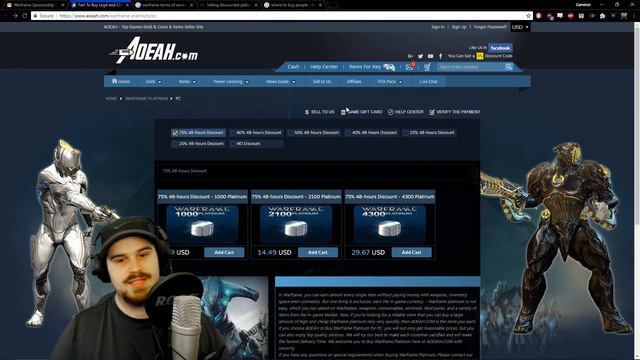Open a new browser tab
Image resolution: width=640 pixels, height=360 pixels.
tap(333, 5)
